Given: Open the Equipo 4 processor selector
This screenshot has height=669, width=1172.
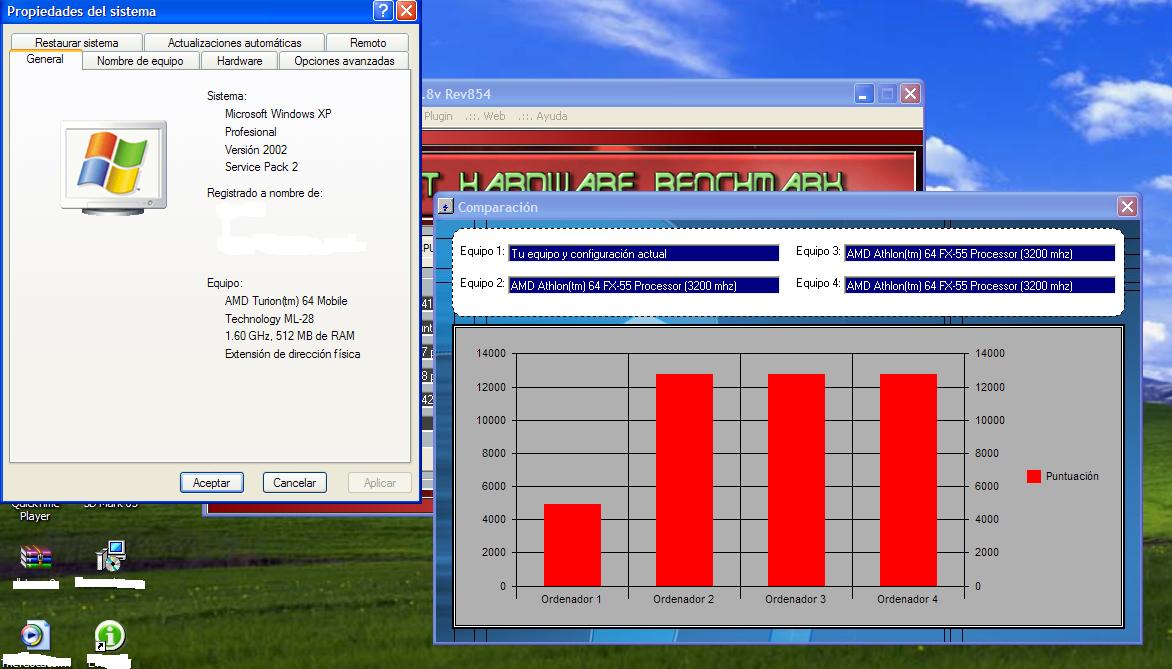Looking at the screenshot, I should [x=979, y=286].
